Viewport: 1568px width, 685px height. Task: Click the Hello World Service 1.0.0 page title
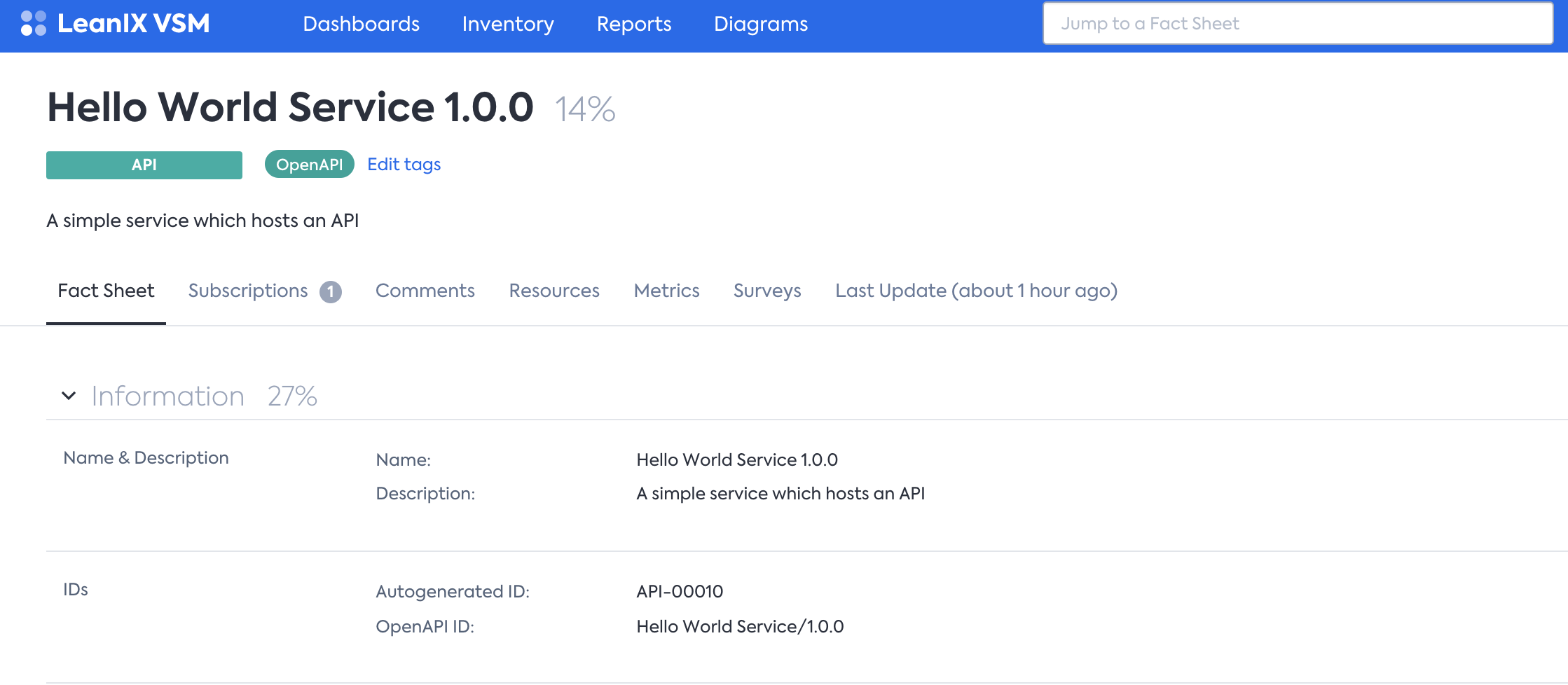pyautogui.click(x=290, y=107)
